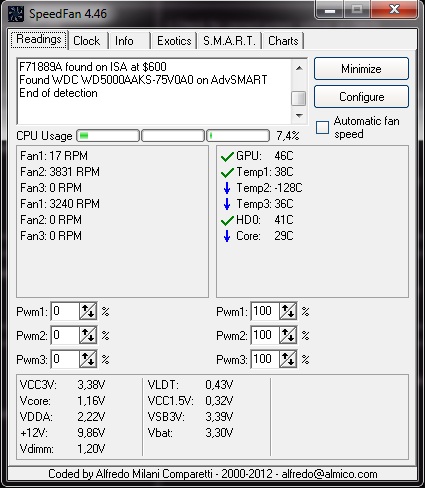Click the log scrollbar thumb

[299, 99]
